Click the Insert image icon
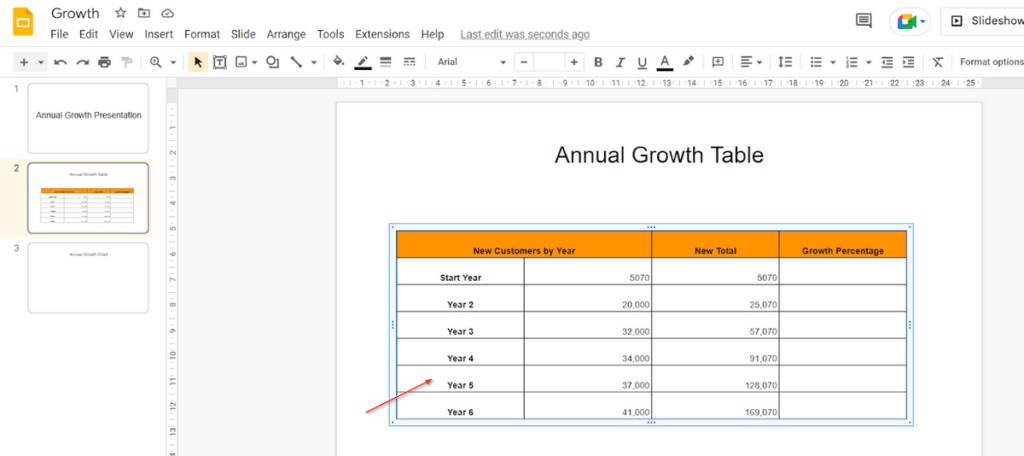The image size is (1024, 456). click(x=242, y=62)
